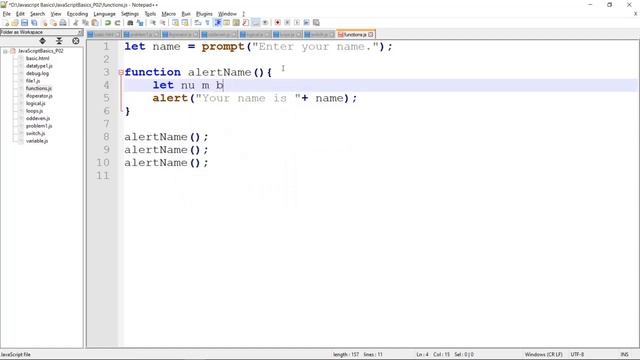Open oddeven.js from the workspace tree

[38, 118]
